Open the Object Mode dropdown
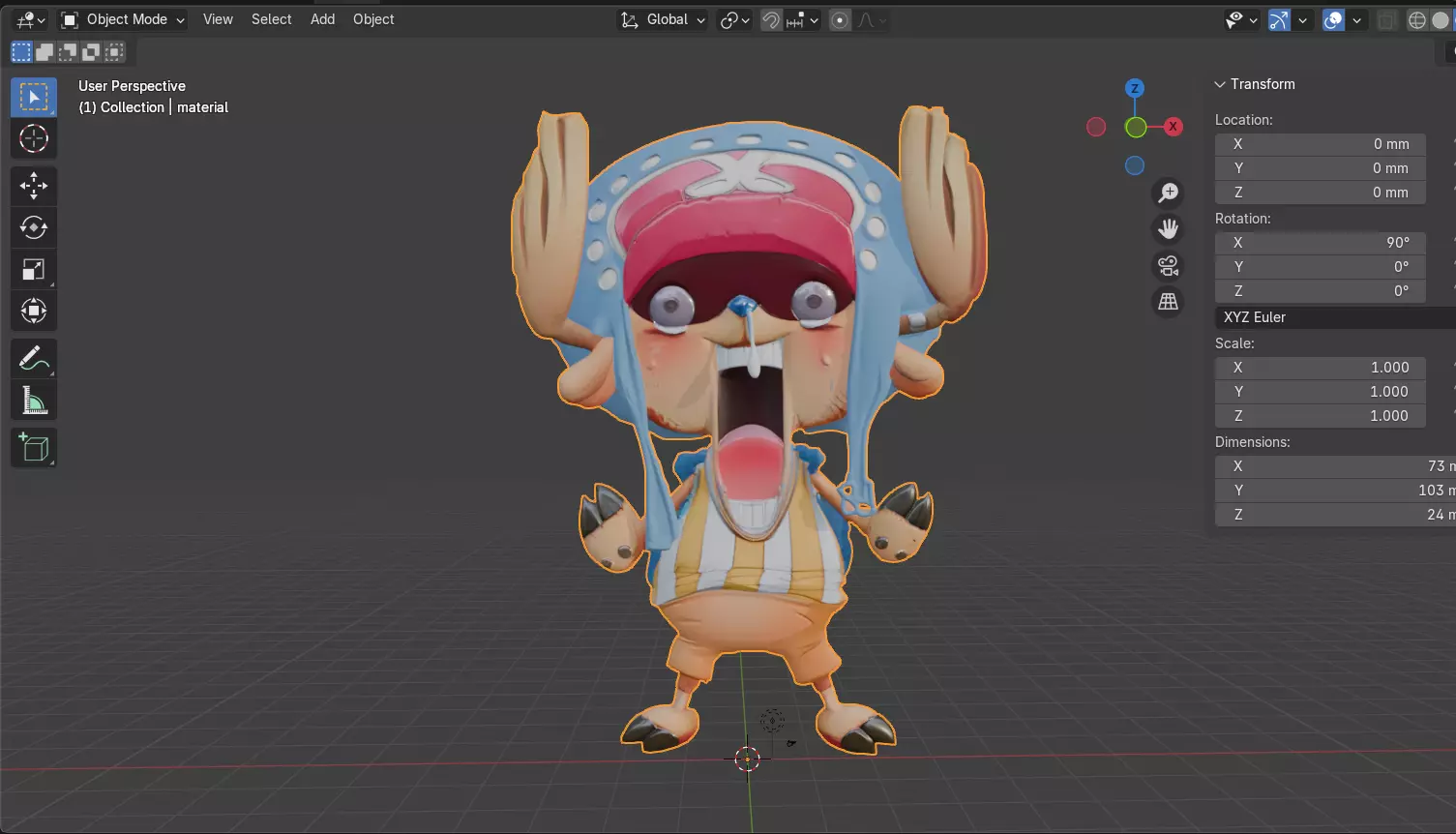The width and height of the screenshot is (1456, 834). click(x=122, y=19)
